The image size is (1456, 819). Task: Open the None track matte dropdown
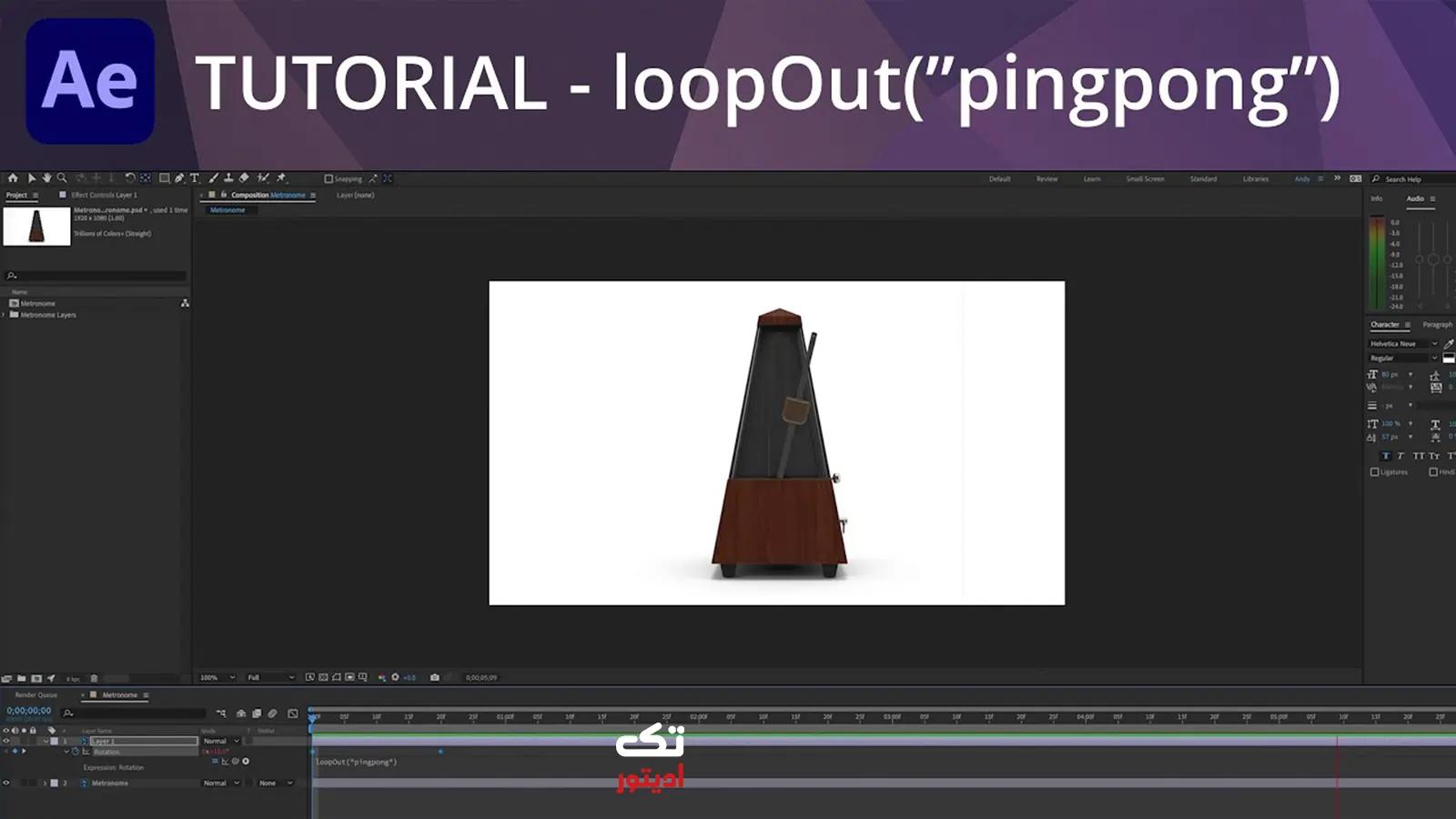[276, 783]
